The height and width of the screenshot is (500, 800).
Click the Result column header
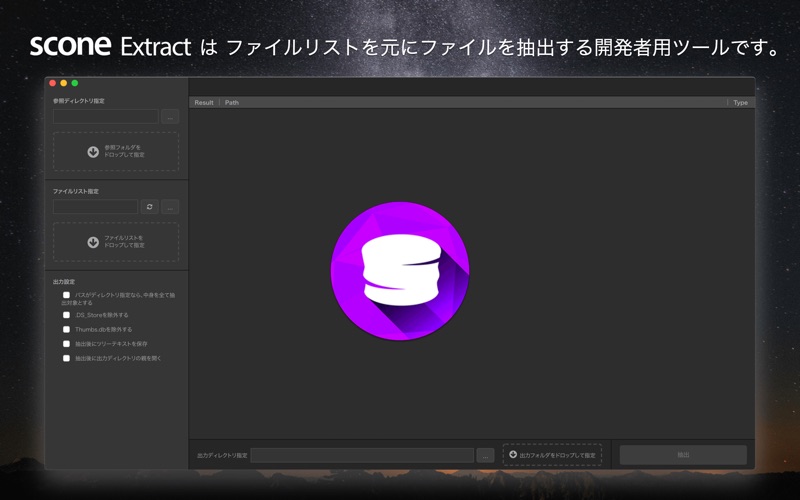click(x=204, y=103)
